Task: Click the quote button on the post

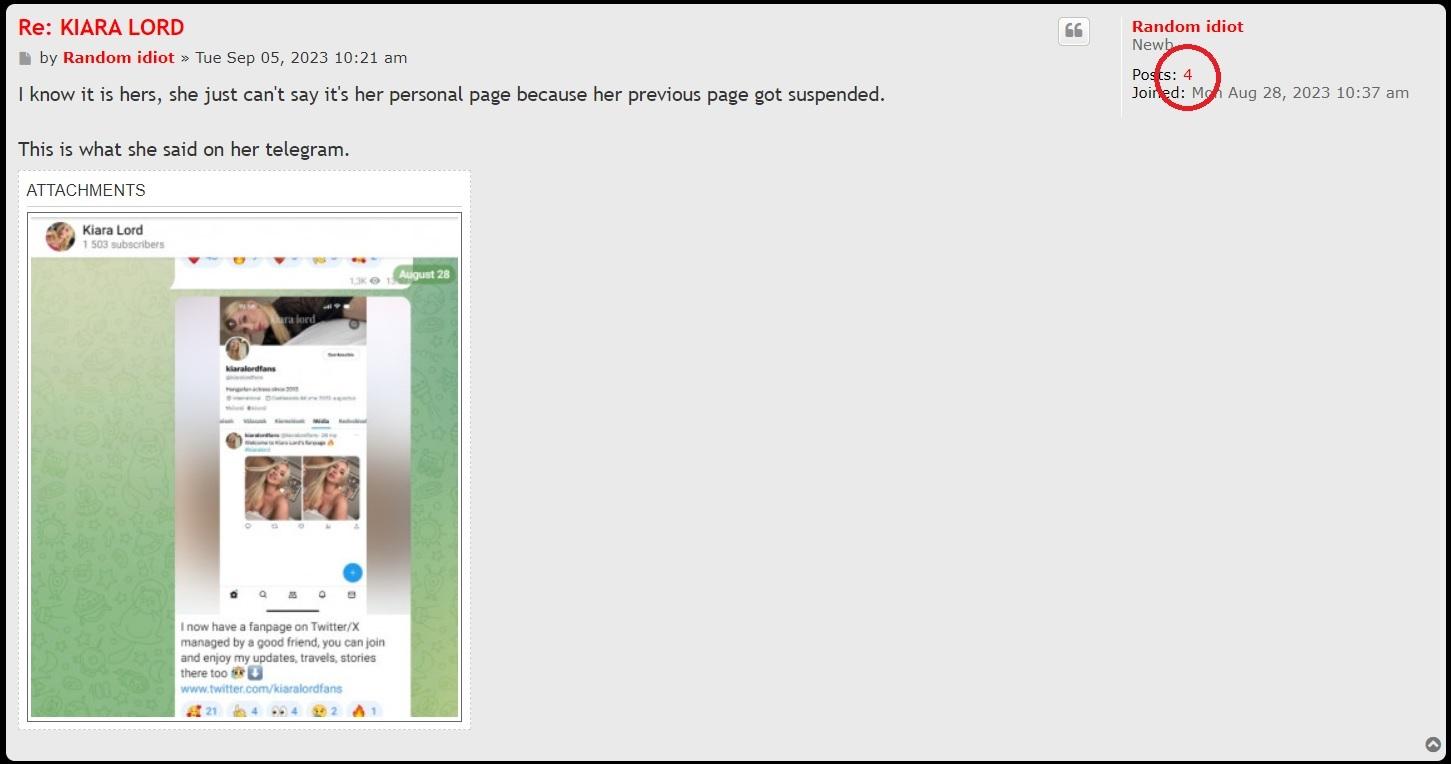Action: 1074,31
